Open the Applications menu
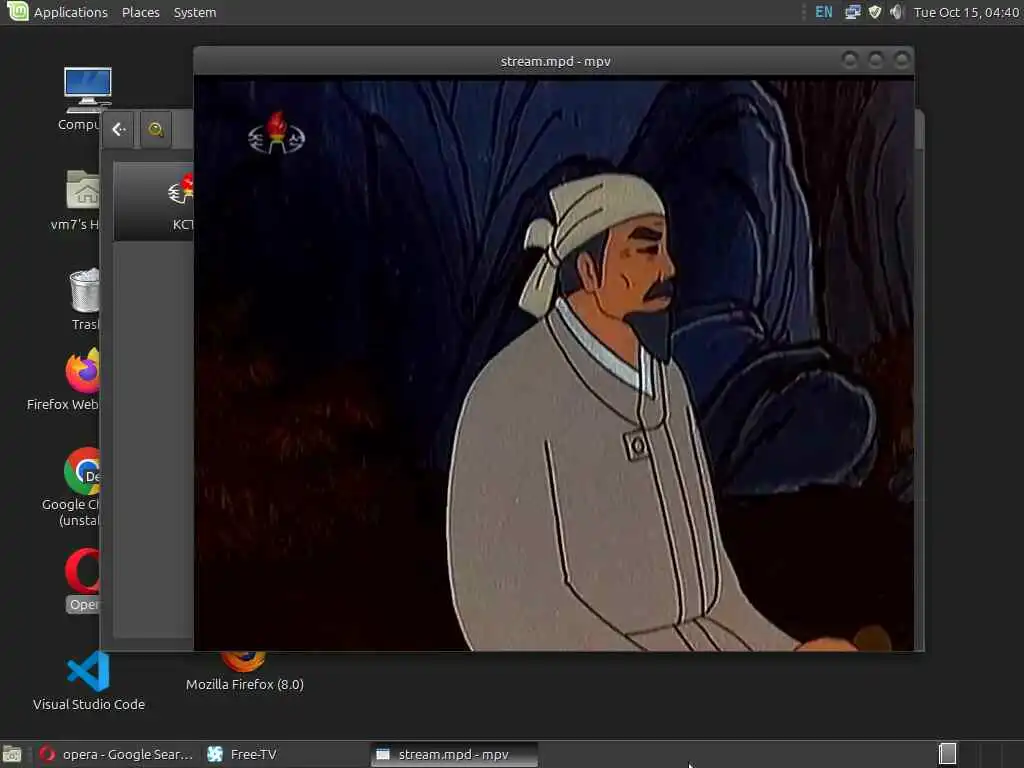 point(71,12)
